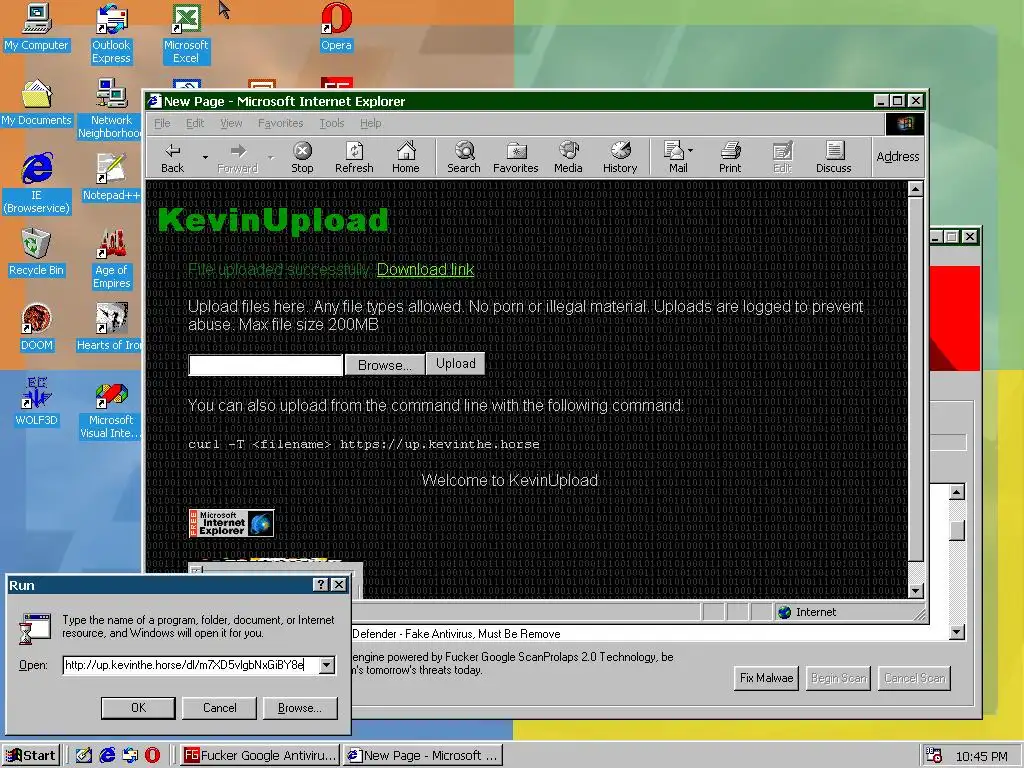The width and height of the screenshot is (1024, 768).
Task: Open the History toolbar button
Action: click(x=620, y=157)
